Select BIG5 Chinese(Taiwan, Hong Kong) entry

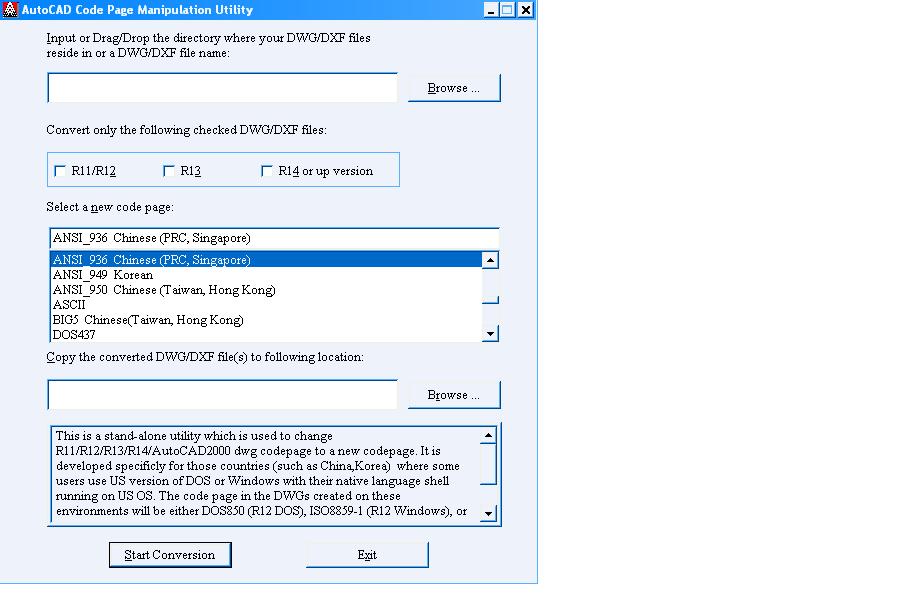266,319
